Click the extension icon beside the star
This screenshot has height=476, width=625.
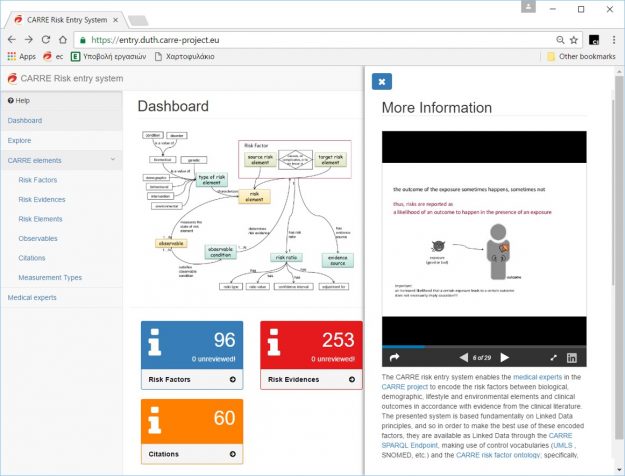[x=594, y=40]
